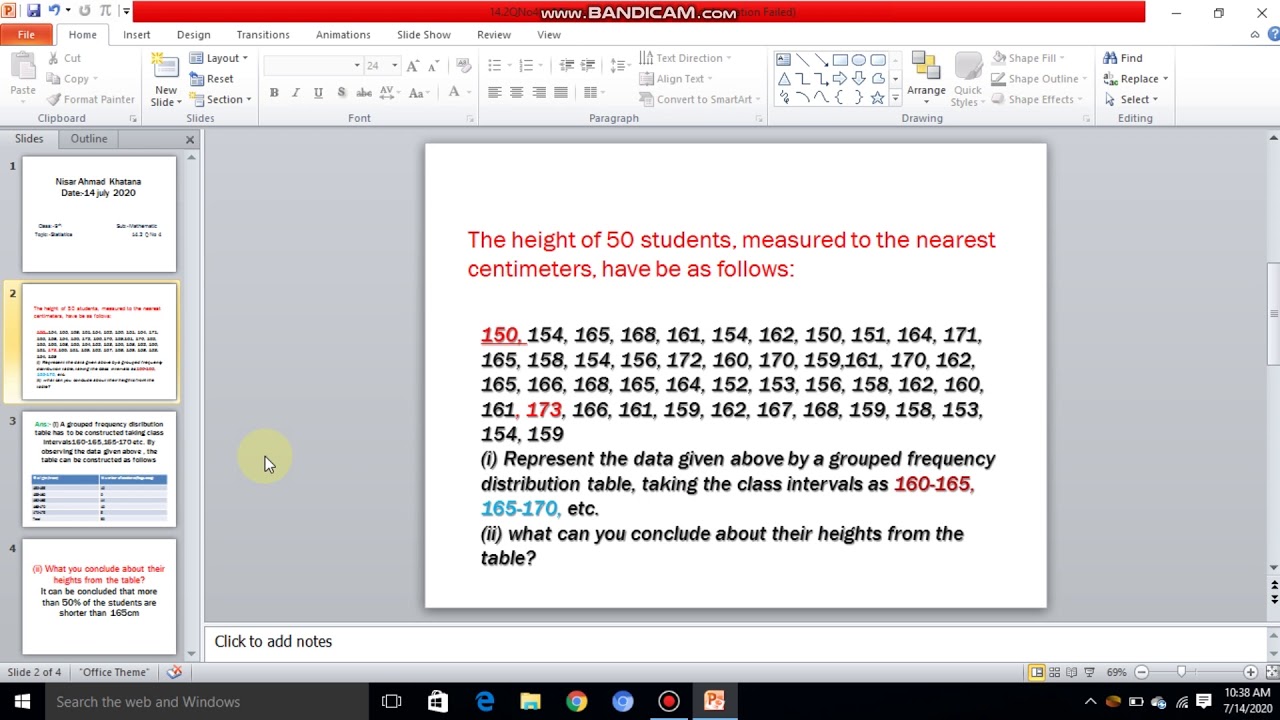Increase font size with the grow font icon
This screenshot has width=1280, height=720.
pos(413,66)
